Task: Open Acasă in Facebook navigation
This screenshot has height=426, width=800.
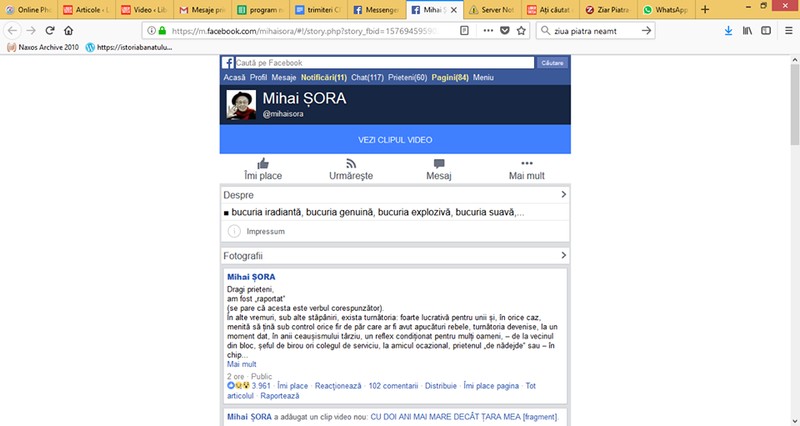Action: (x=234, y=78)
